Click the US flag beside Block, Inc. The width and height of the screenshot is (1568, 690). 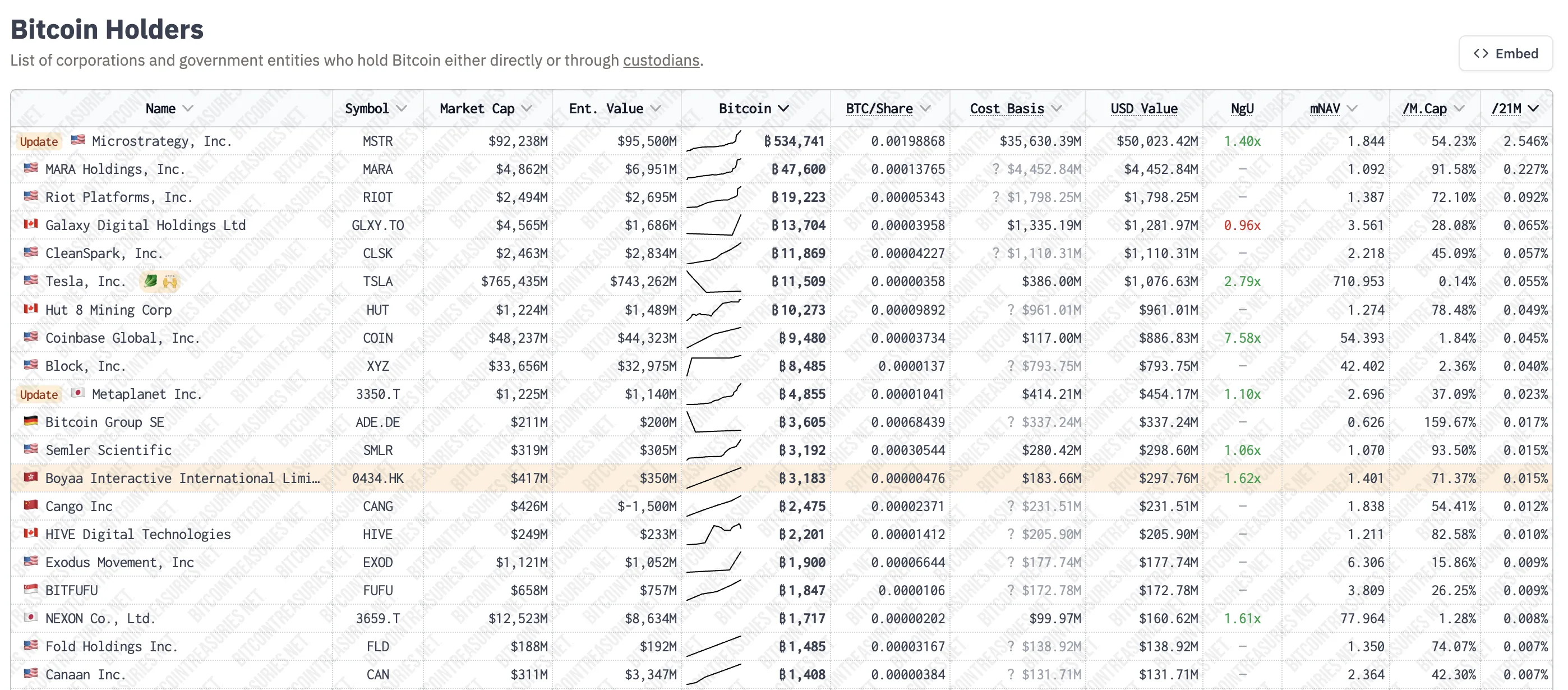30,364
